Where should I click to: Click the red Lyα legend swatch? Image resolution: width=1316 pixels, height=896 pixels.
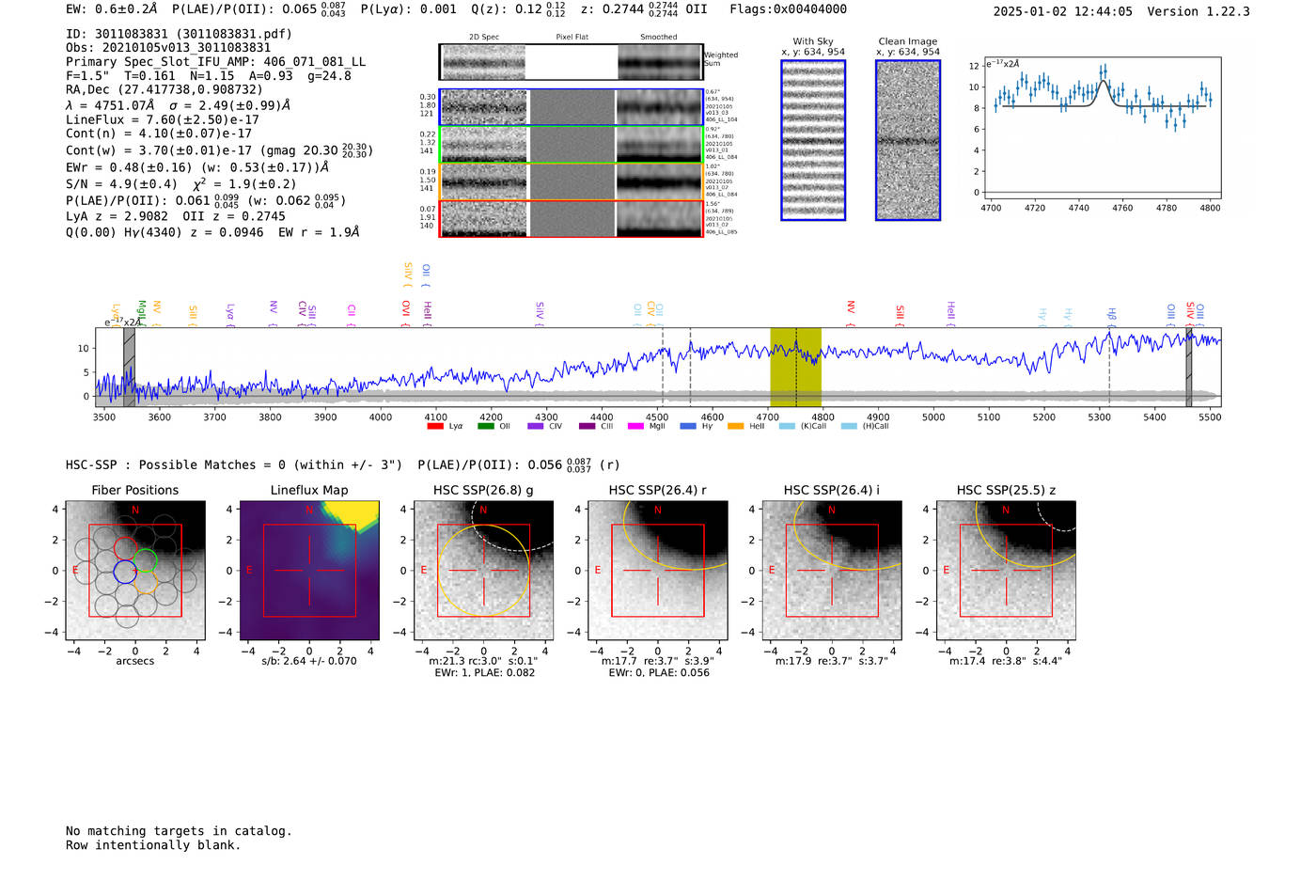[x=435, y=426]
